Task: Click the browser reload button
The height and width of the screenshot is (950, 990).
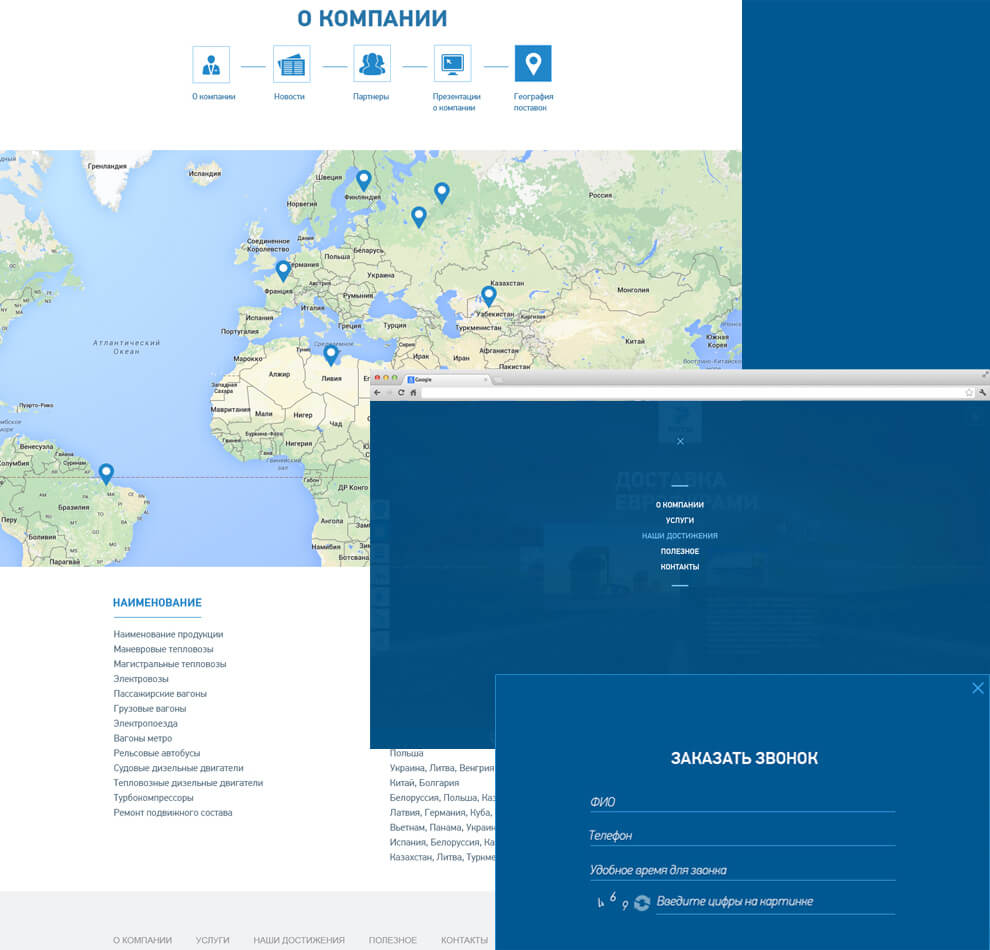Action: click(399, 393)
